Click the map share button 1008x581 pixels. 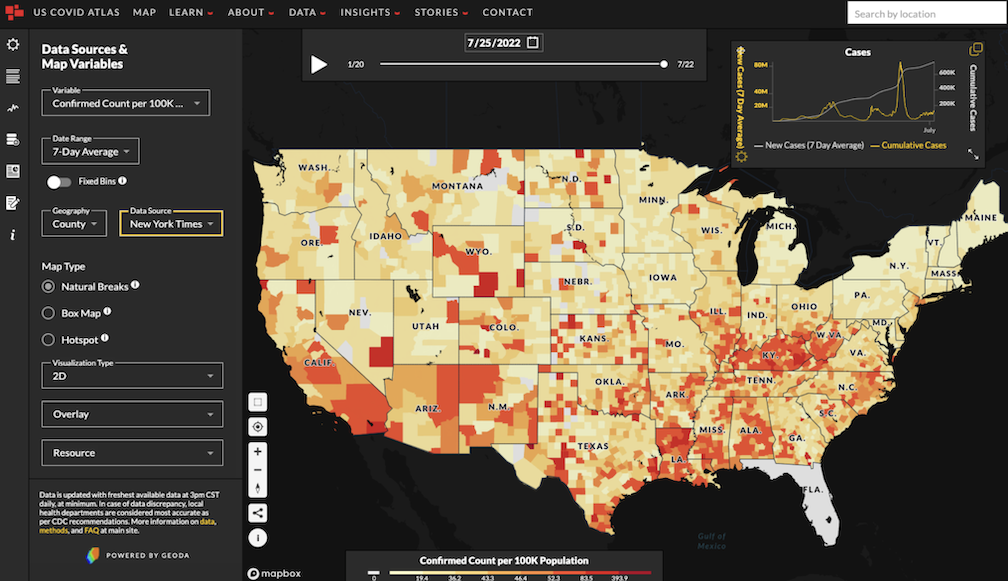click(x=258, y=513)
